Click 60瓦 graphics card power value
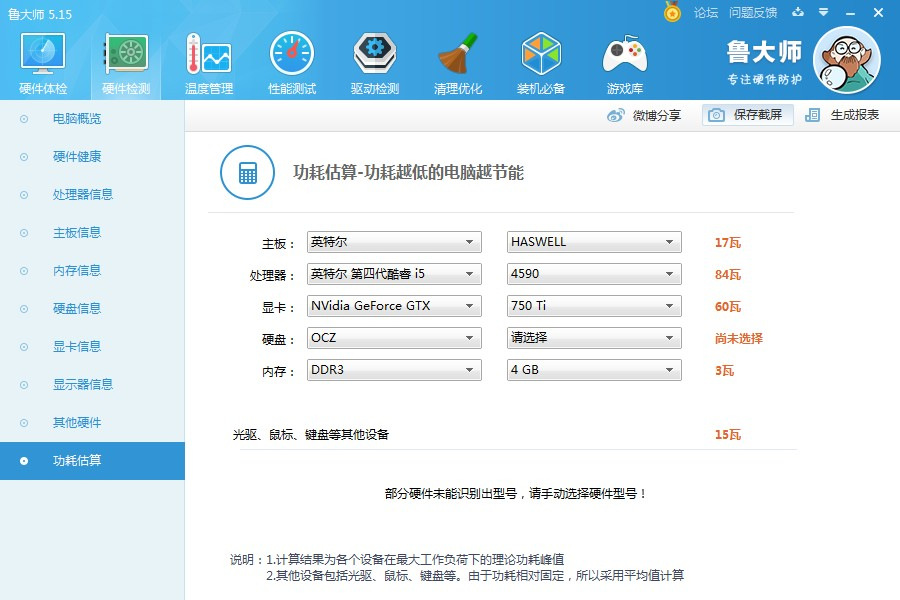The image size is (900, 600). pyautogui.click(x=727, y=307)
